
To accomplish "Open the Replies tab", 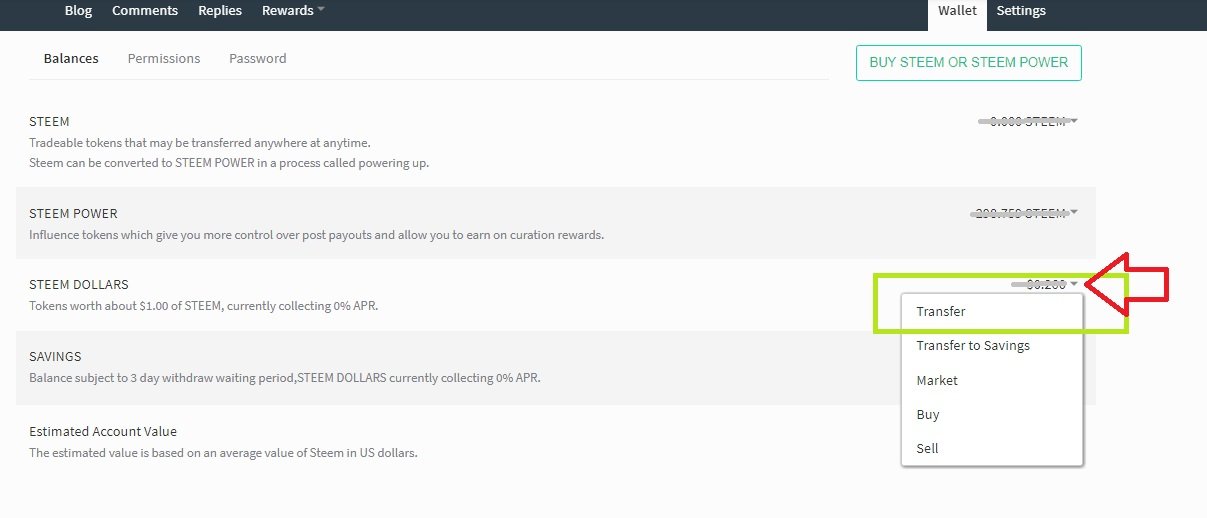I will pos(220,11).
